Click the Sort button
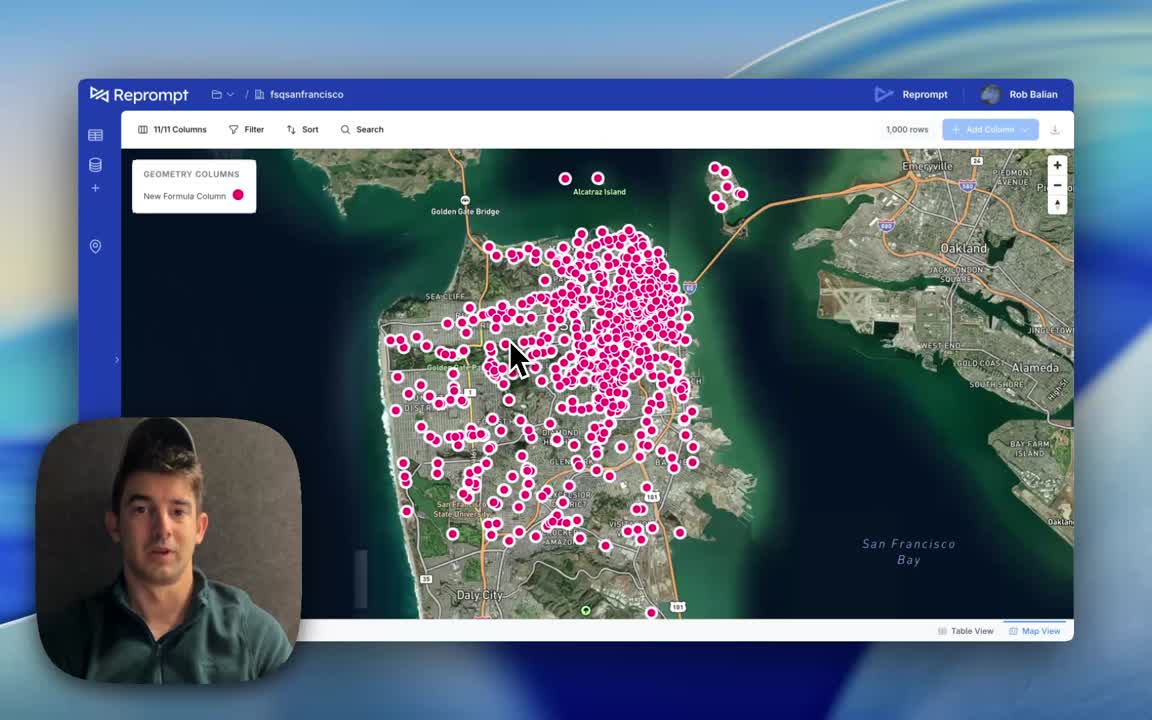This screenshot has width=1152, height=720. [x=302, y=129]
